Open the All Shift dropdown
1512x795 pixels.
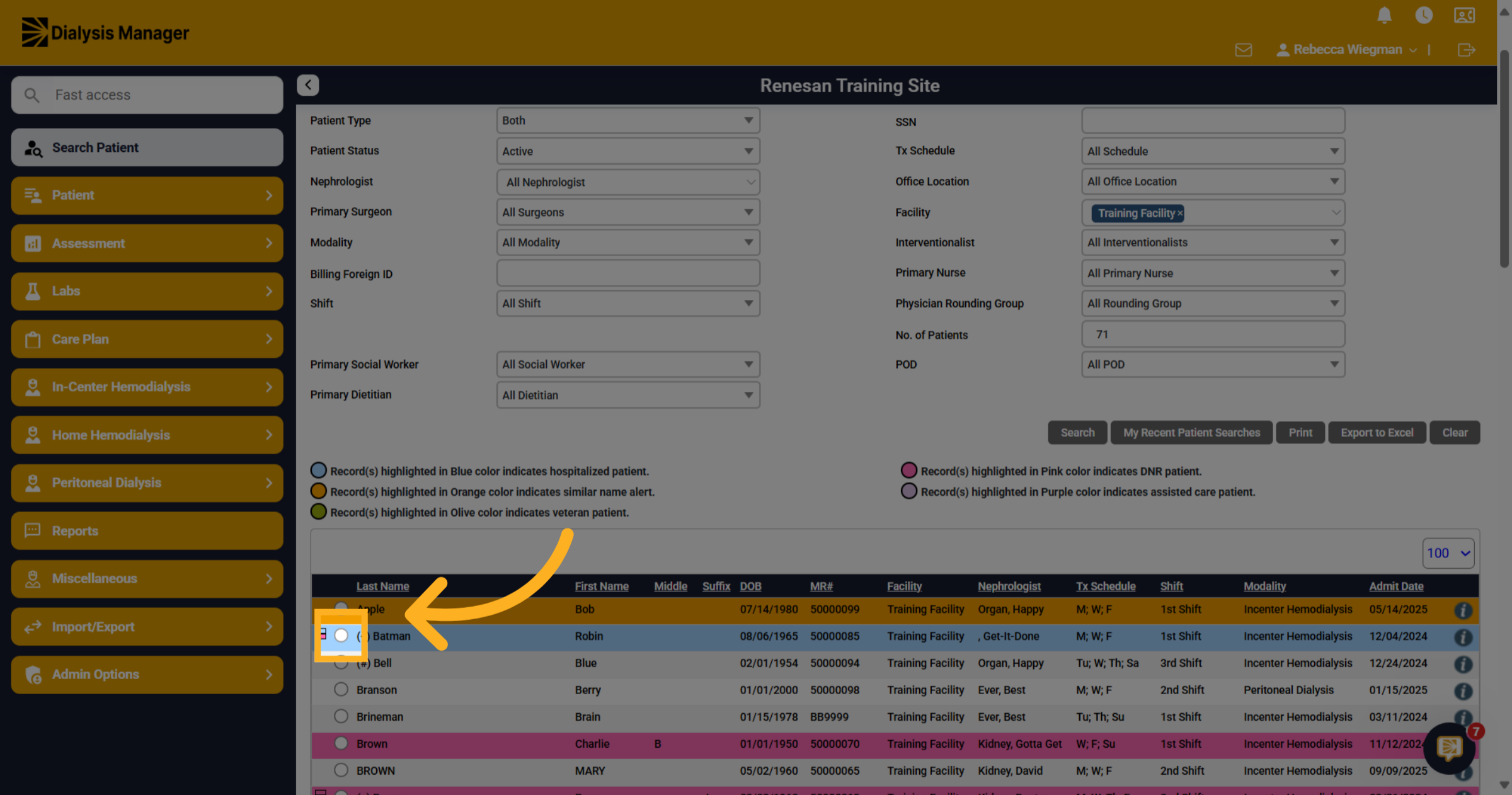628,304
